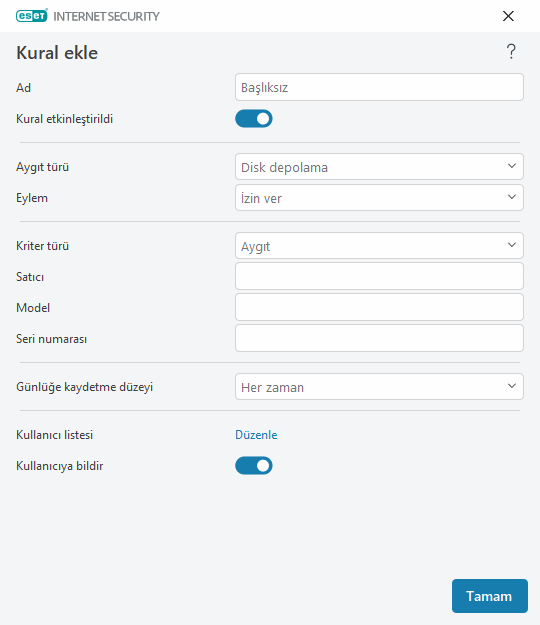Select the Model input field
The width and height of the screenshot is (540, 625).
point(379,307)
